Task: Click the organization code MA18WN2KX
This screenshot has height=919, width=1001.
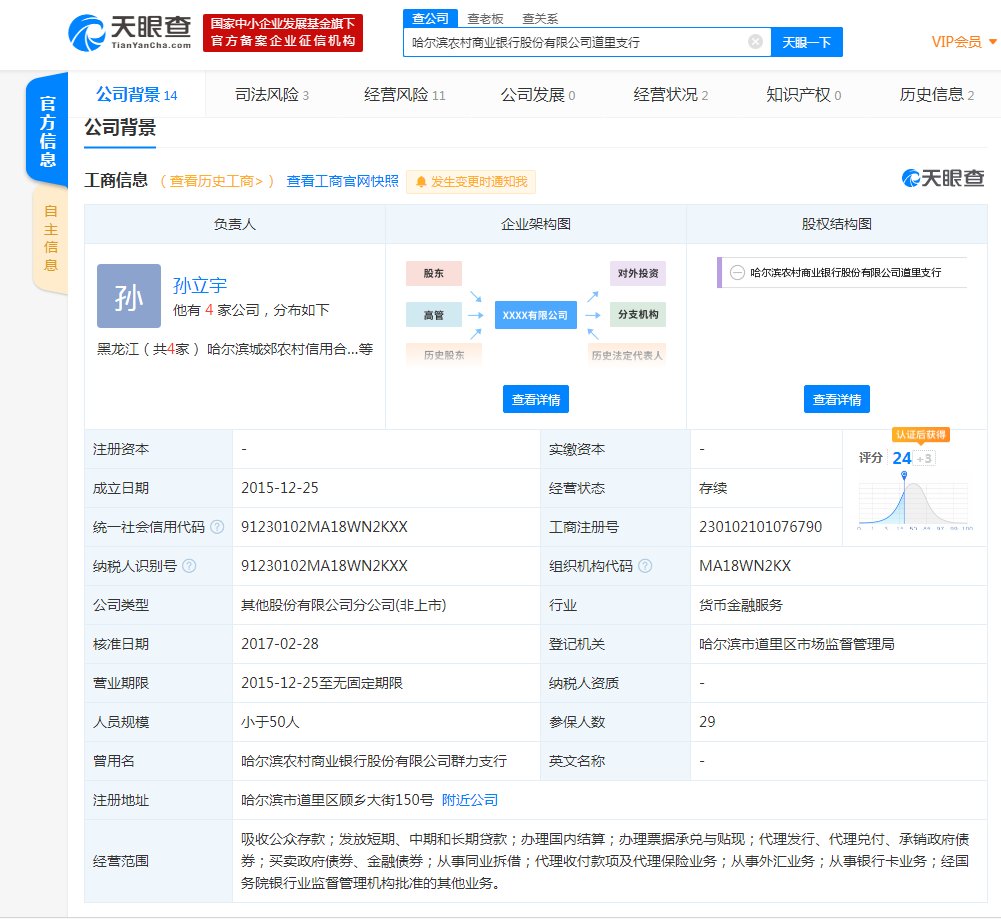Action: 745,566
